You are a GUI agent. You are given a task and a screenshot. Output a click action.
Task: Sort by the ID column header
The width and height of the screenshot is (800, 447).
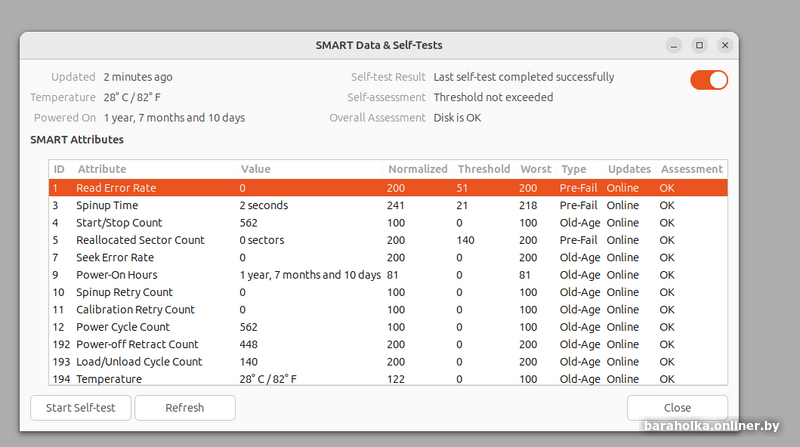pos(59,169)
